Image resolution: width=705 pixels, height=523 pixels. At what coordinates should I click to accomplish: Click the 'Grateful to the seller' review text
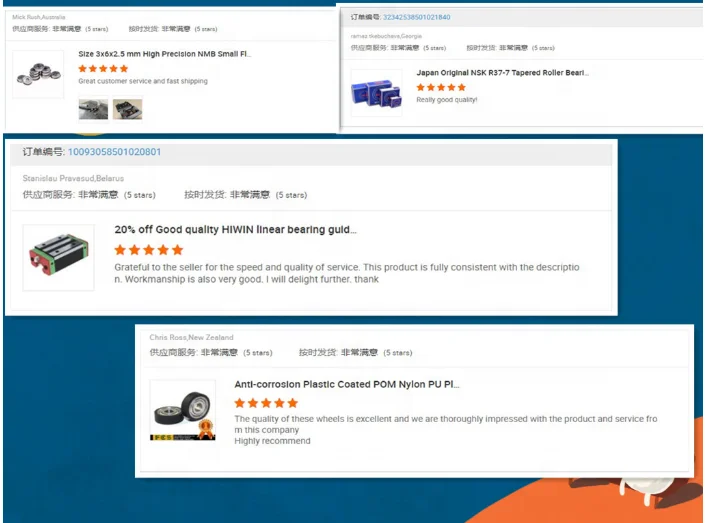point(347,273)
